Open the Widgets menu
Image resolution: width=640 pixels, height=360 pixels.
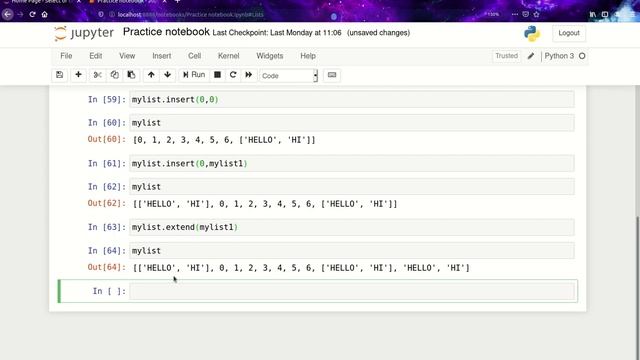pyautogui.click(x=269, y=56)
